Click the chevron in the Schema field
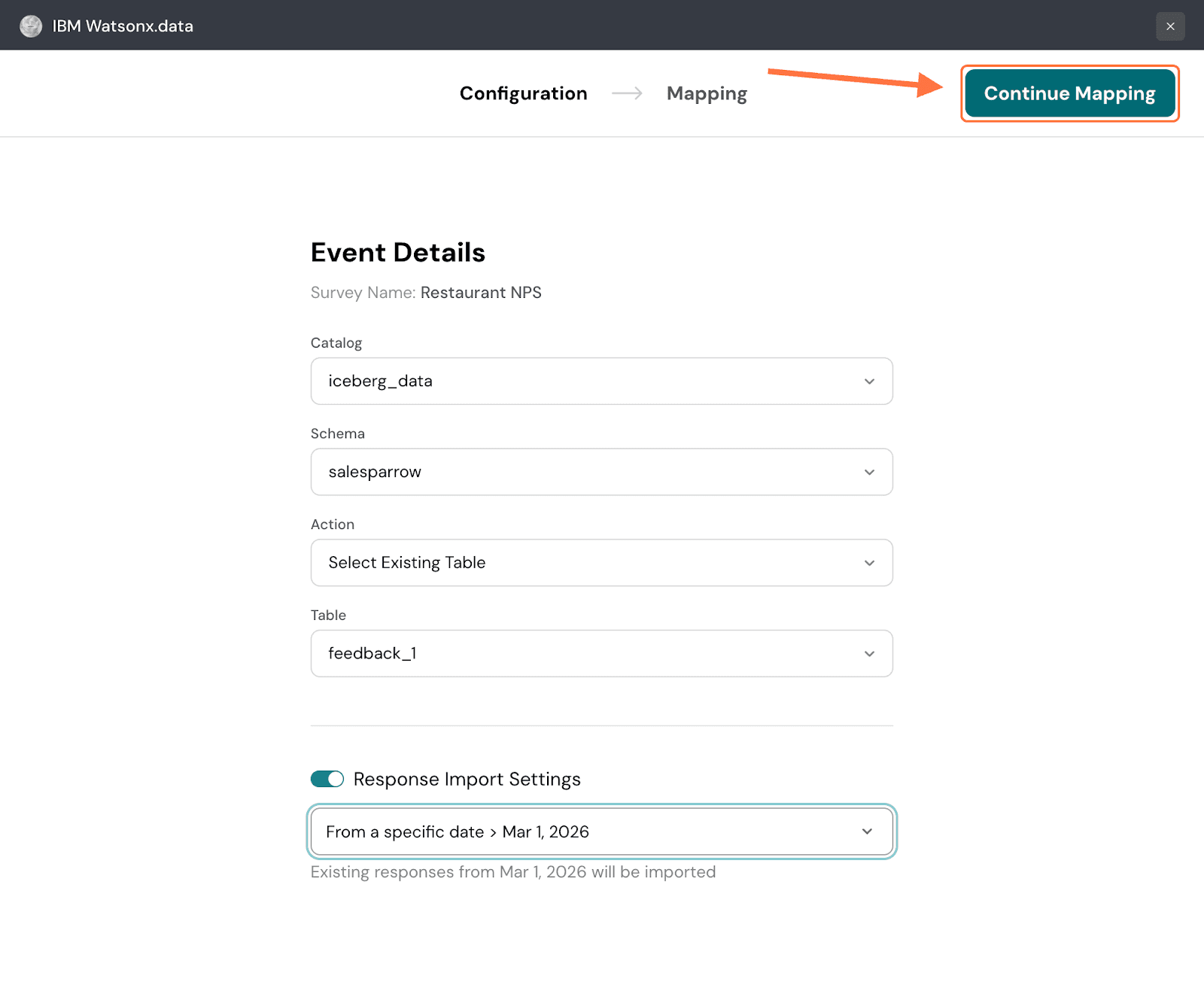 pyautogui.click(x=869, y=473)
